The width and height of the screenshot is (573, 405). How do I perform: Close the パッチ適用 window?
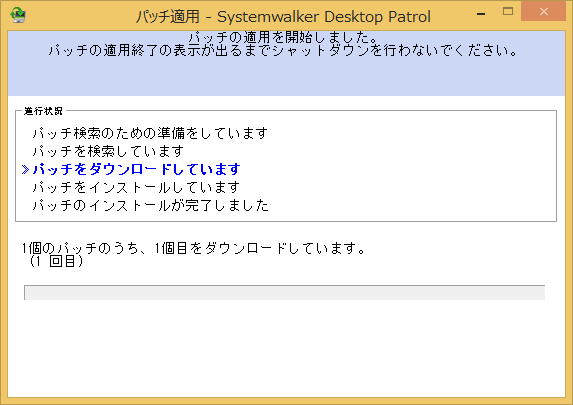point(543,12)
